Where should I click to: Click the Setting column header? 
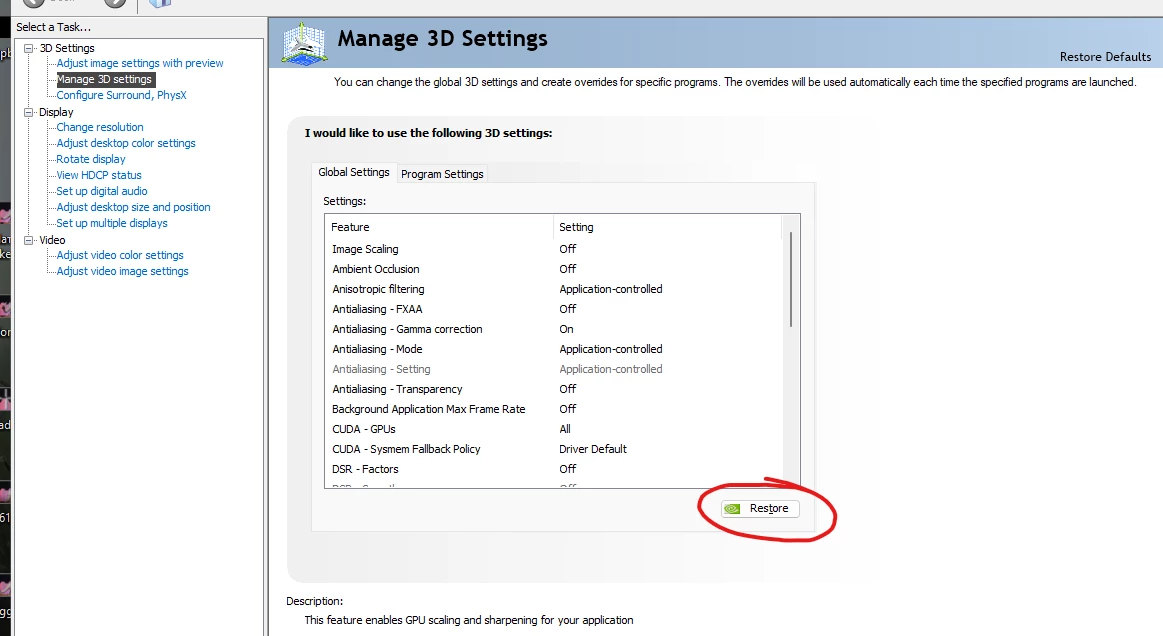point(668,227)
